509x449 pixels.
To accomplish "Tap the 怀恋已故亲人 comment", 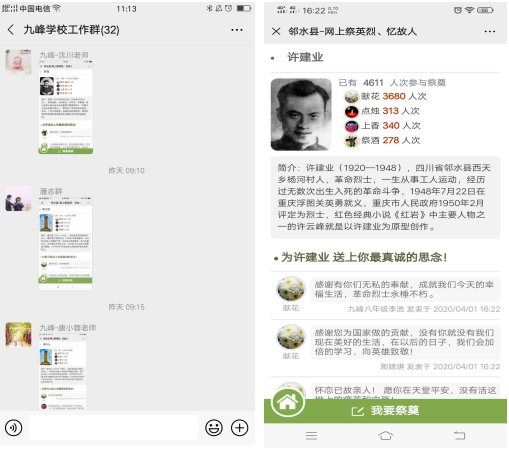I will click(x=405, y=392).
